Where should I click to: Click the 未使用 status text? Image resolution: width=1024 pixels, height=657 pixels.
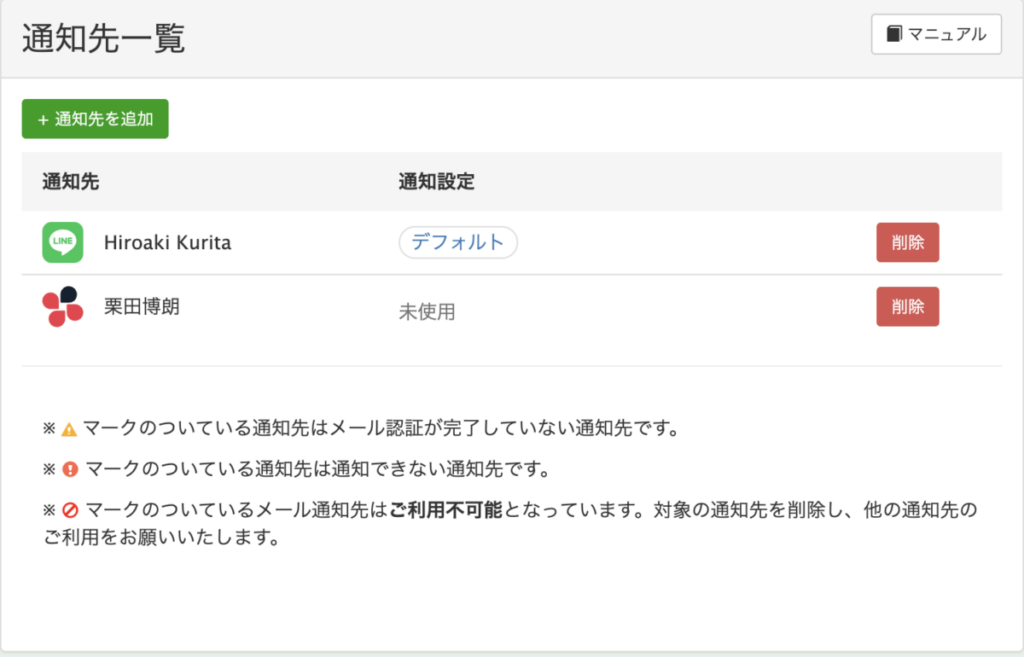(x=427, y=312)
